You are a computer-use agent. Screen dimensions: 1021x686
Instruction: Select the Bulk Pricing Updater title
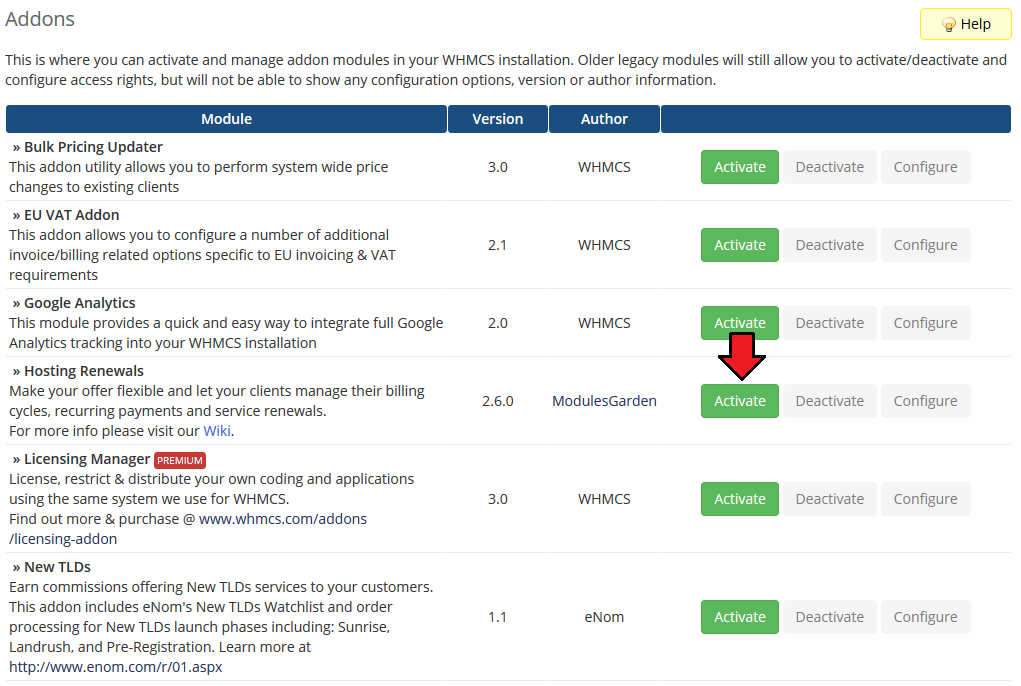(93, 147)
